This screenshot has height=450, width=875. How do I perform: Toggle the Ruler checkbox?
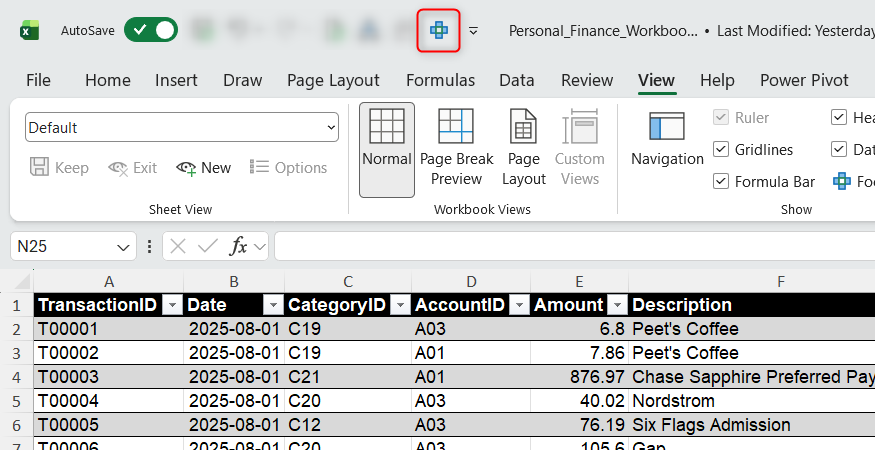pos(721,117)
